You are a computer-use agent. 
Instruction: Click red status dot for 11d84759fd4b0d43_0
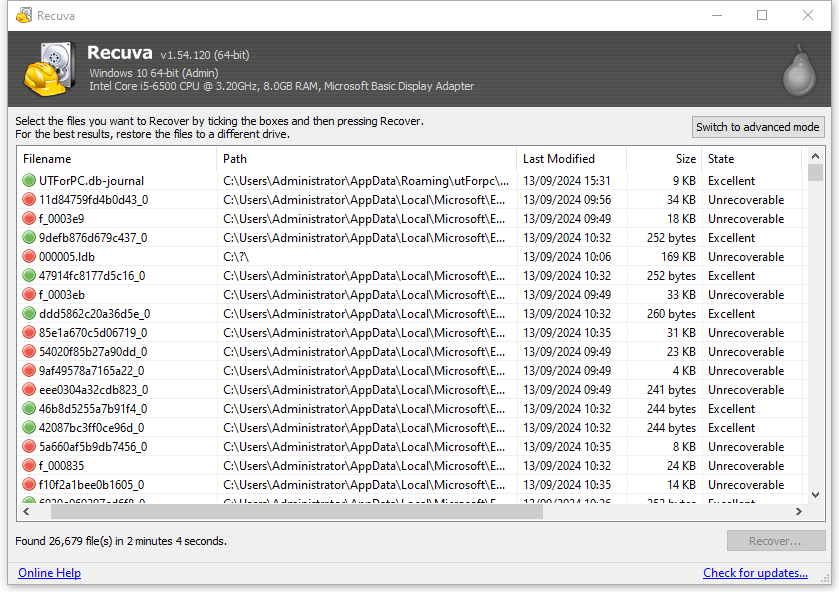point(29,200)
